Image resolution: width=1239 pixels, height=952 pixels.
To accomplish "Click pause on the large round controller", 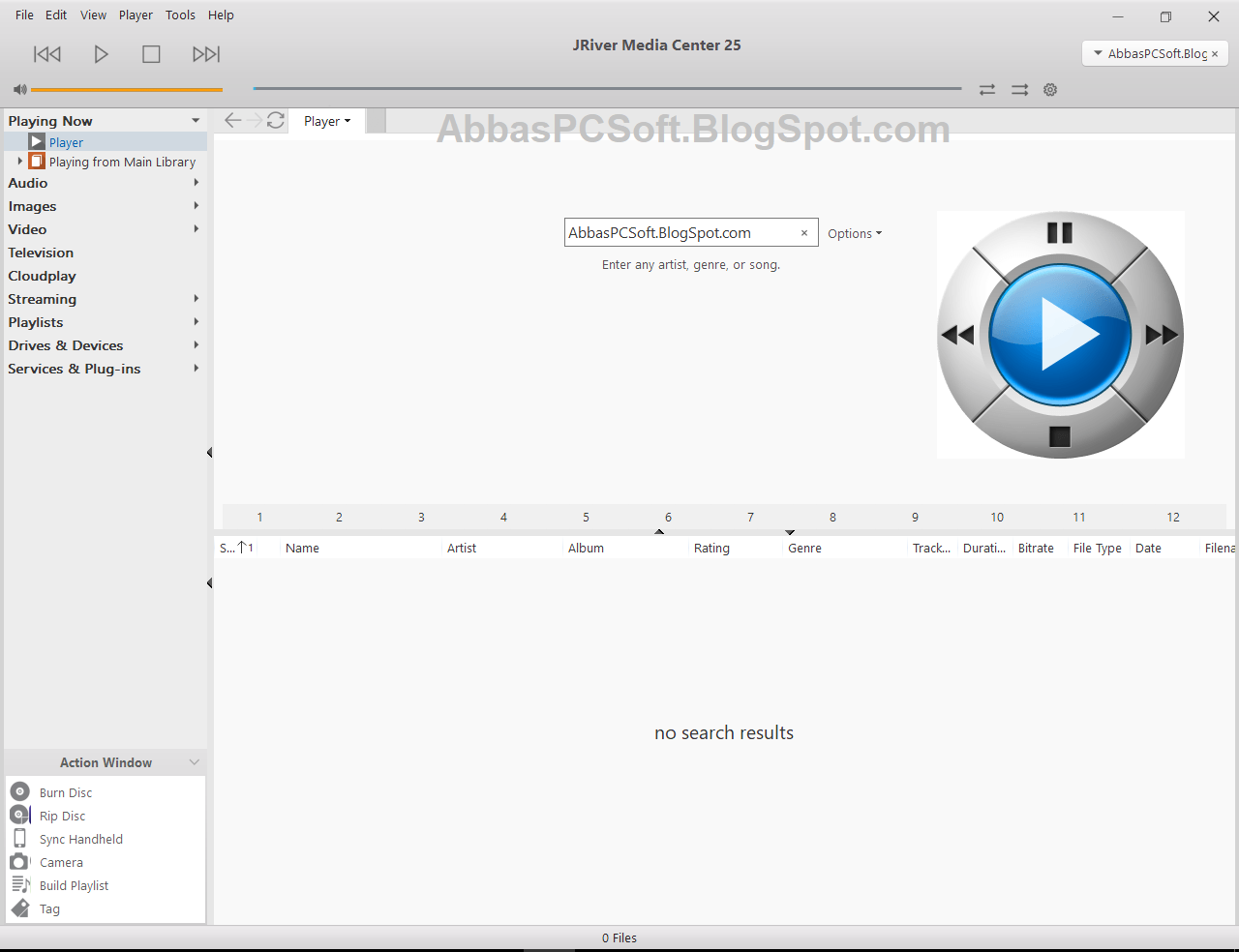I will [x=1060, y=232].
